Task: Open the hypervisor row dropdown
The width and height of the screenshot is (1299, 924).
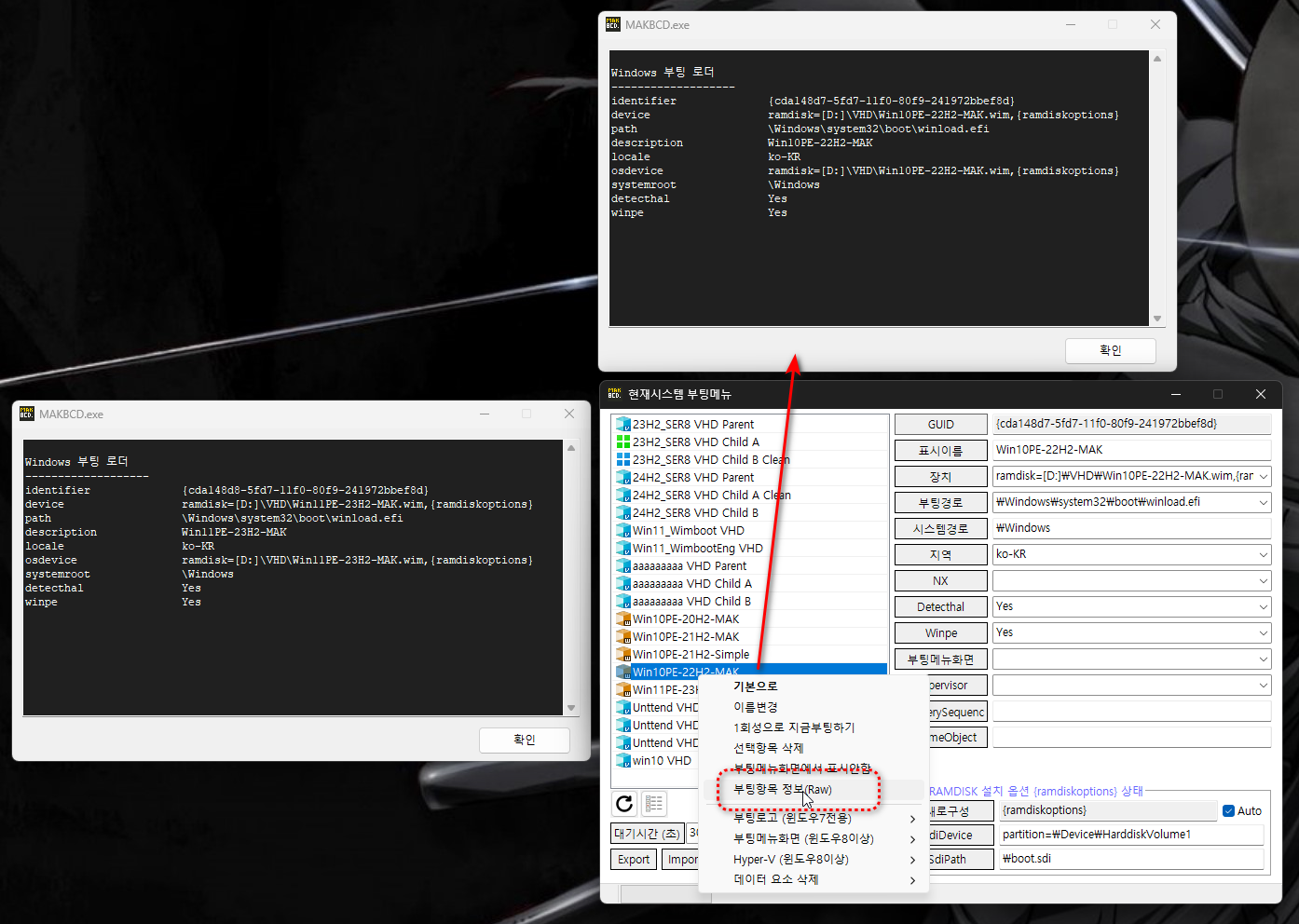Action: pos(1264,685)
